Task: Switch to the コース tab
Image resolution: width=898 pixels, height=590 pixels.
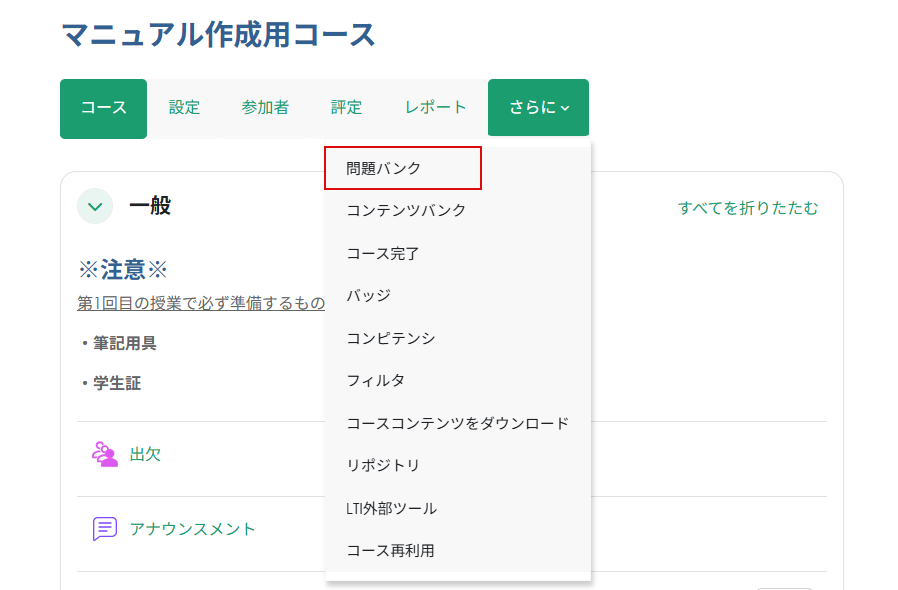Action: click(x=103, y=108)
